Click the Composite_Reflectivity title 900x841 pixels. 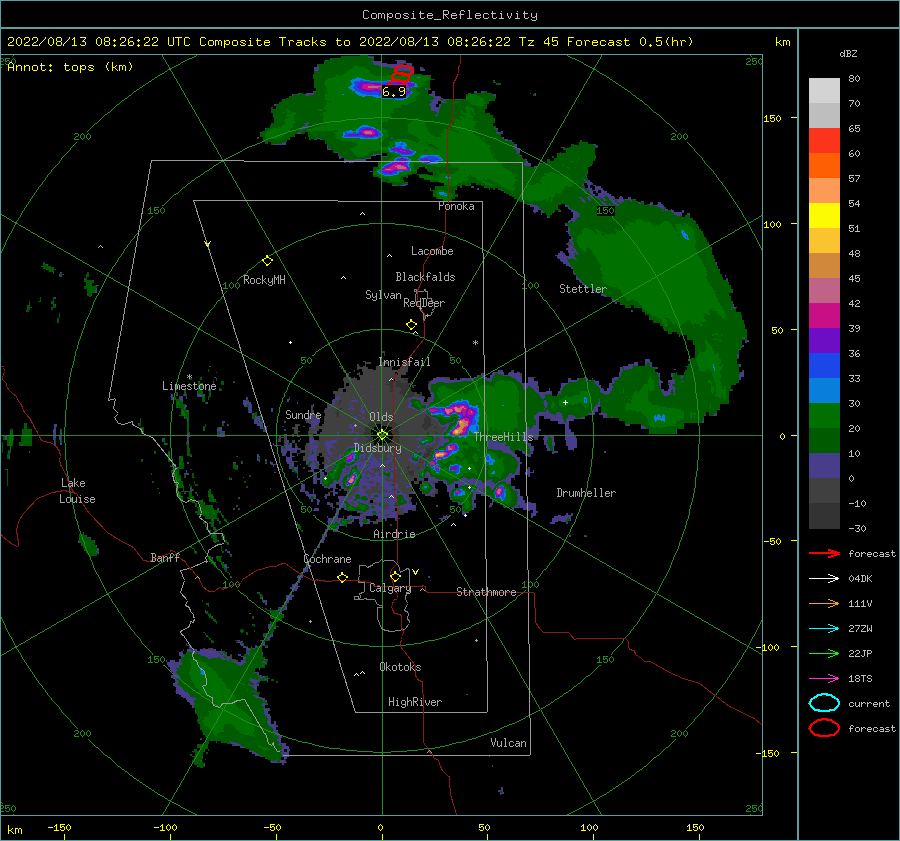click(450, 15)
